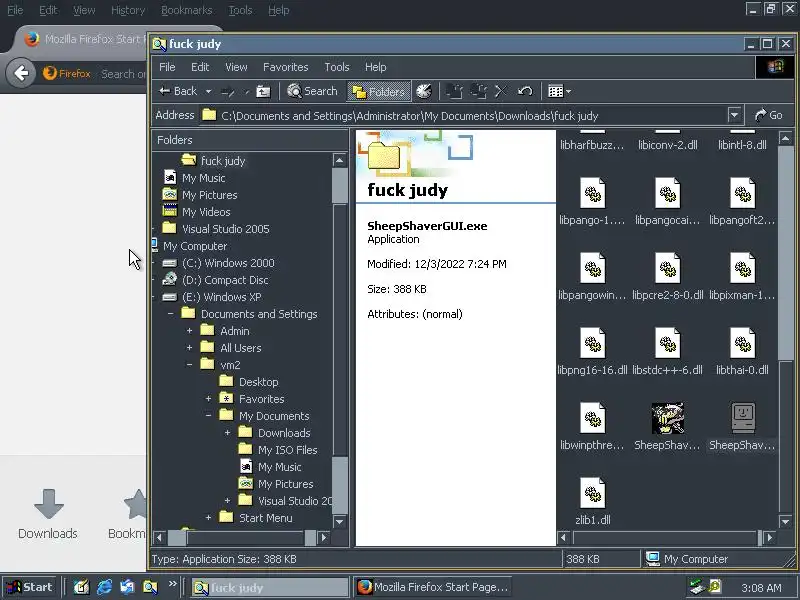
Task: Open History menu in Firefox window
Action: [128, 10]
